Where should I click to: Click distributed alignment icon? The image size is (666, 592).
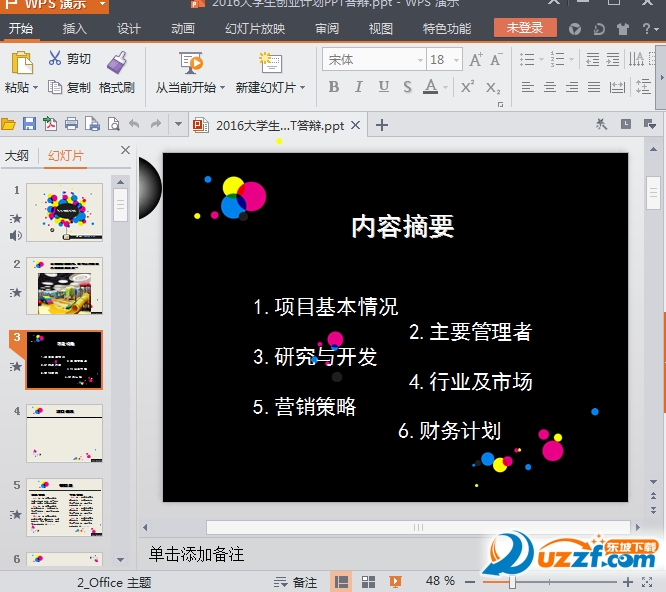pyautogui.click(x=617, y=87)
